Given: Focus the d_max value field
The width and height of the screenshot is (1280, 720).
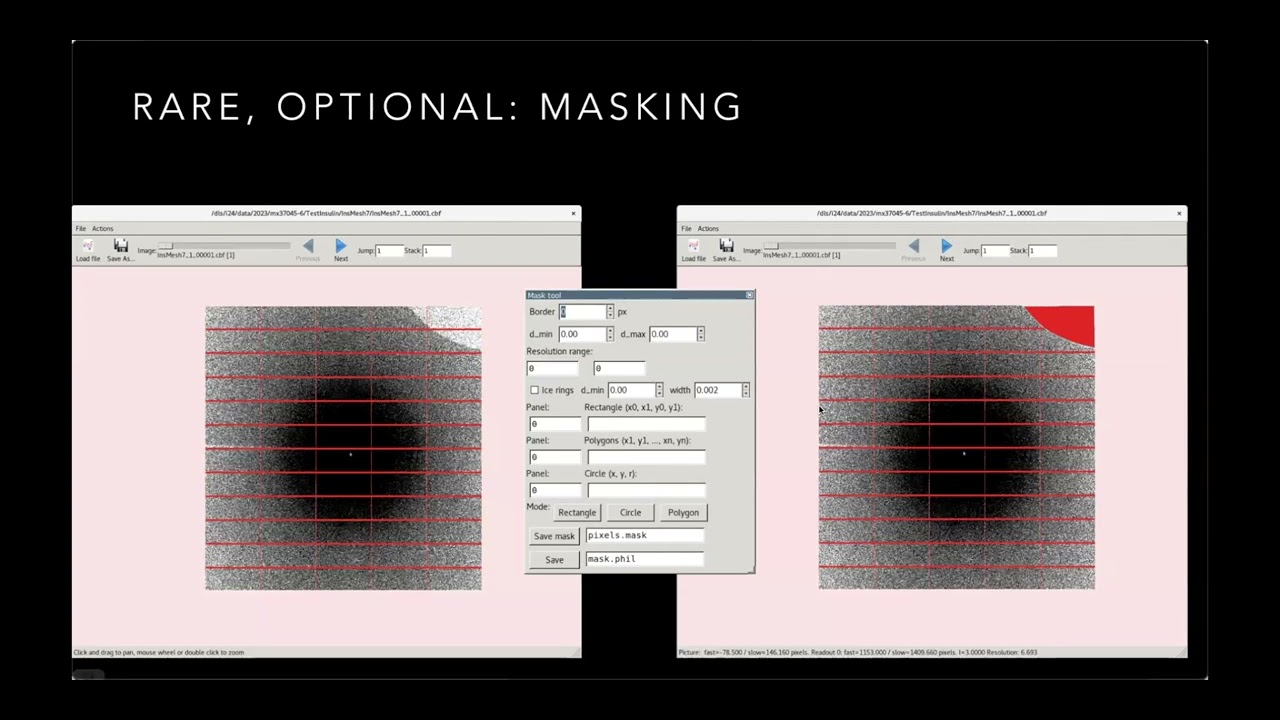Looking at the screenshot, I should [672, 334].
